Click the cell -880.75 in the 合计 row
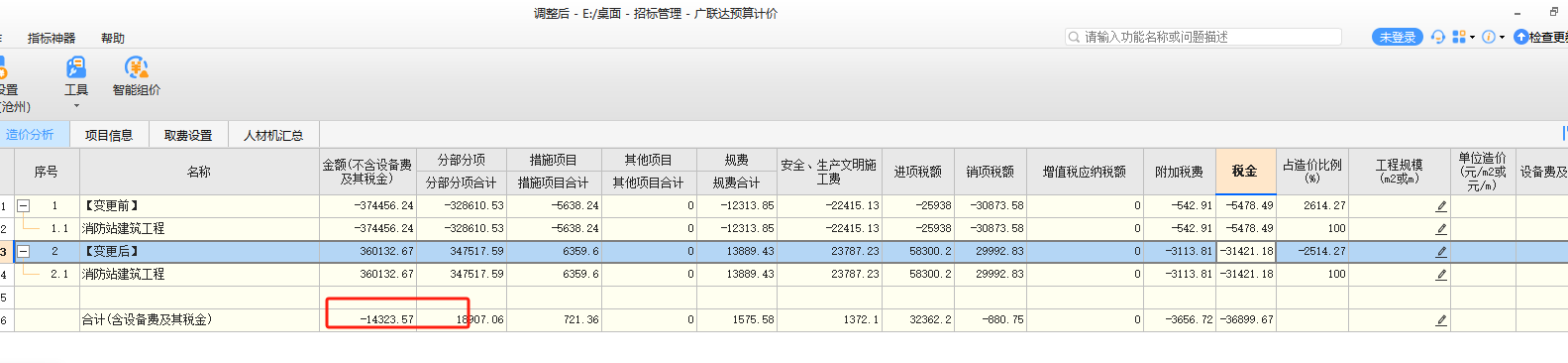1568x363 pixels. (x=991, y=320)
